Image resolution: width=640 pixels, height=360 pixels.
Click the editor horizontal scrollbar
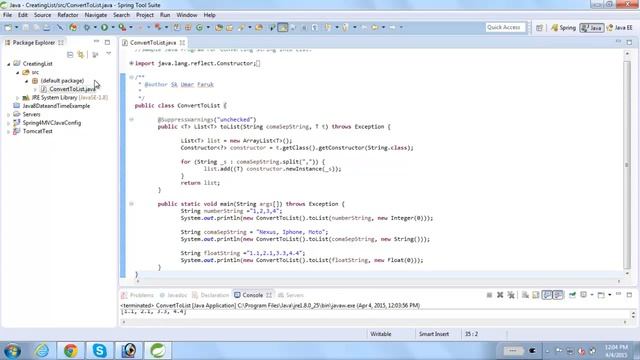coord(378,281)
